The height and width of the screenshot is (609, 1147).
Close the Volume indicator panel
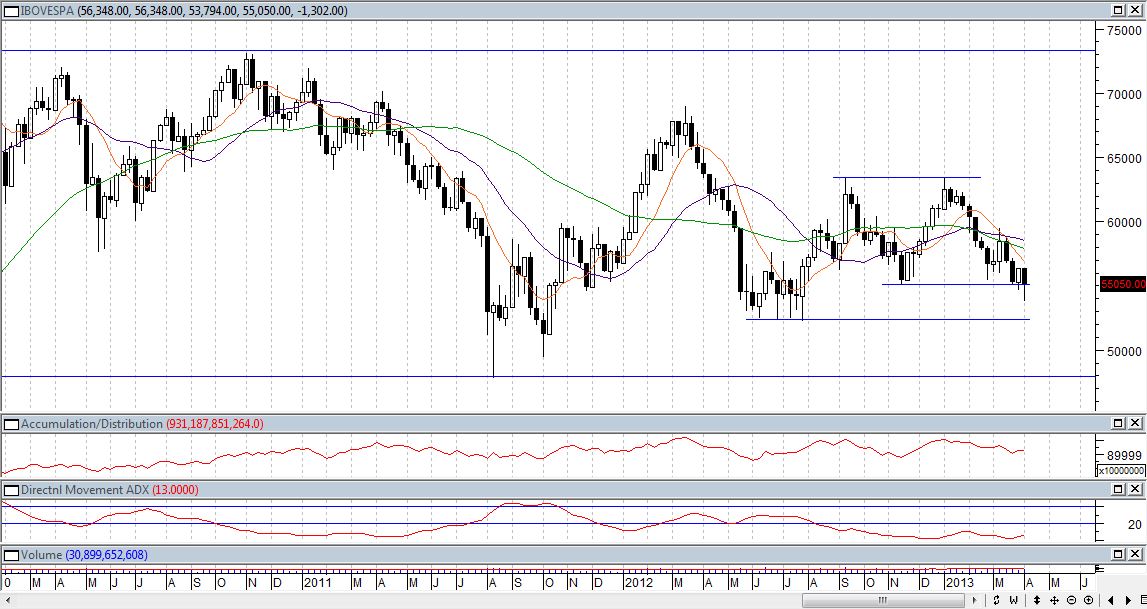pyautogui.click(x=1135, y=555)
